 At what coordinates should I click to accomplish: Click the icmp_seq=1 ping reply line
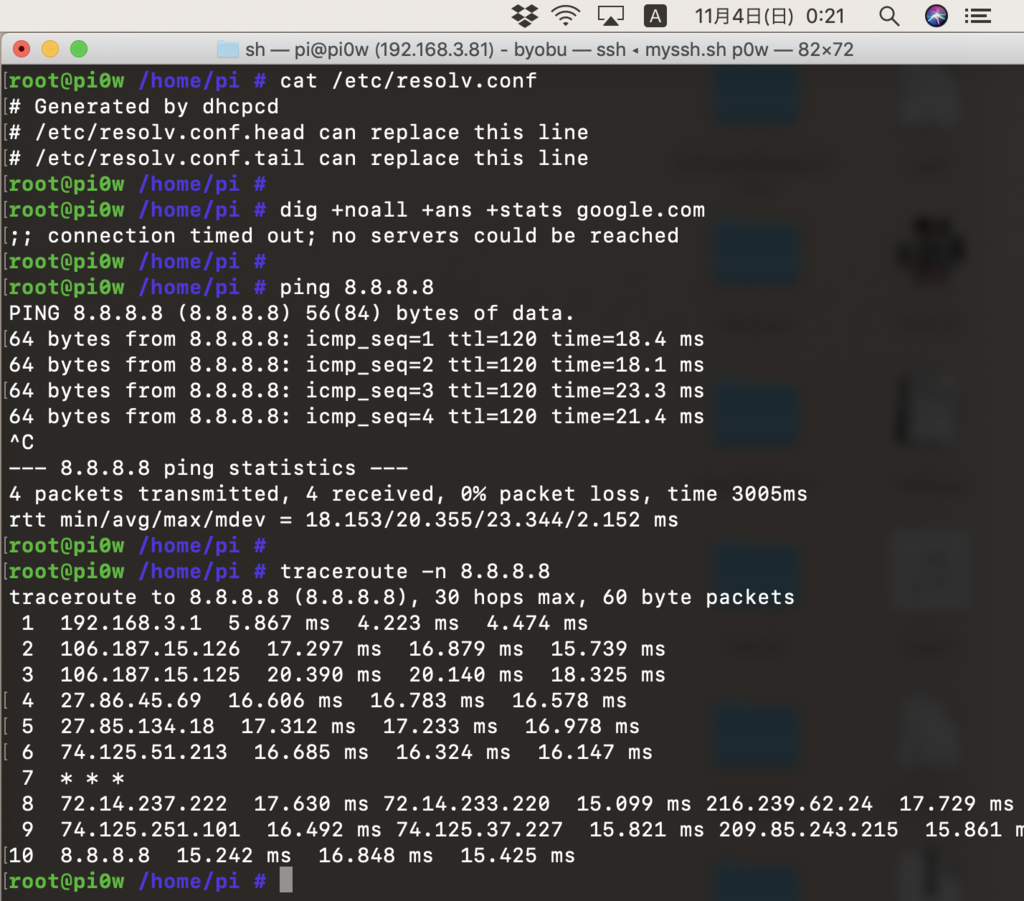(x=357, y=339)
